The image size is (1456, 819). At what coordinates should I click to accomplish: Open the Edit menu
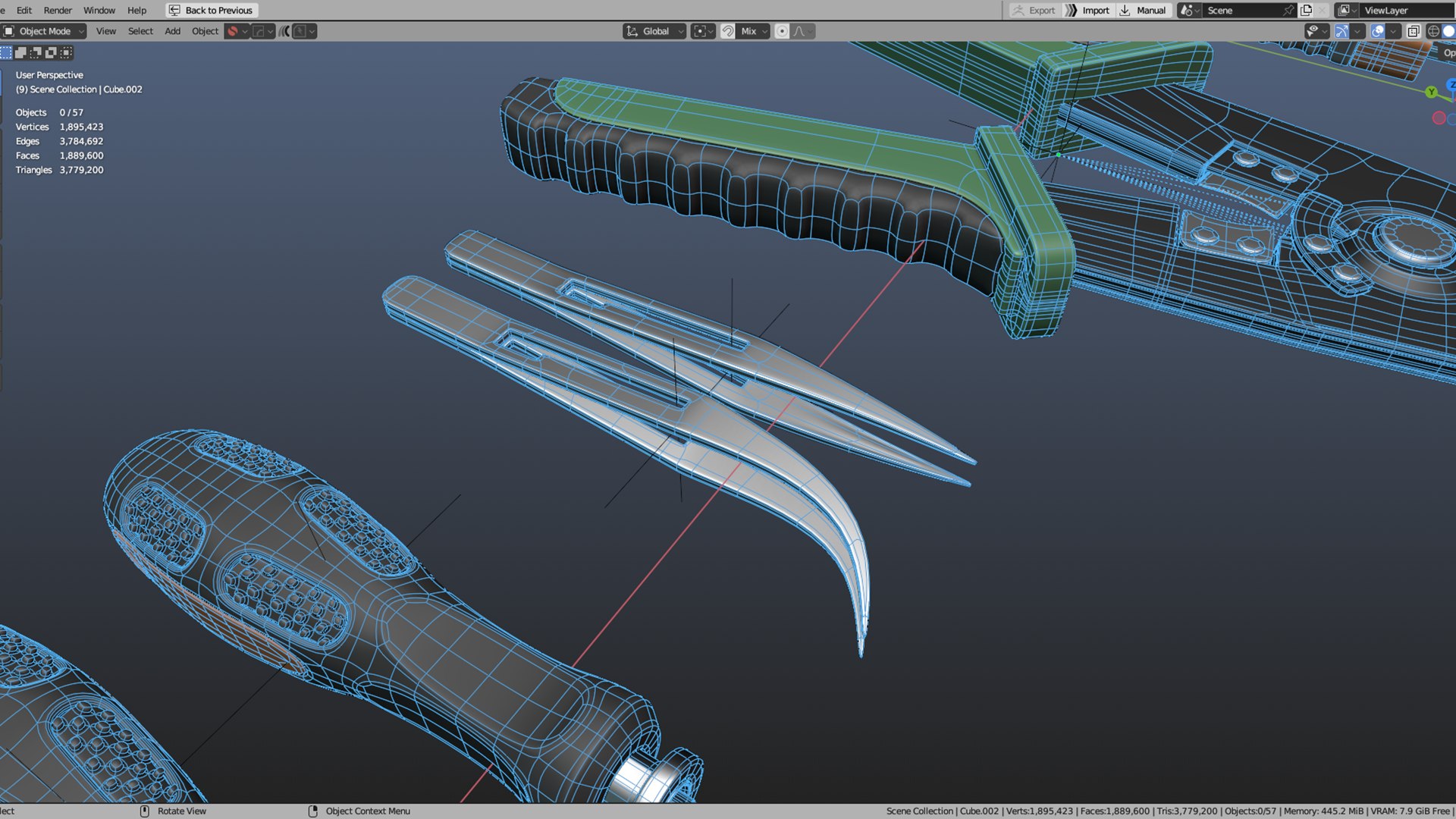(24, 11)
